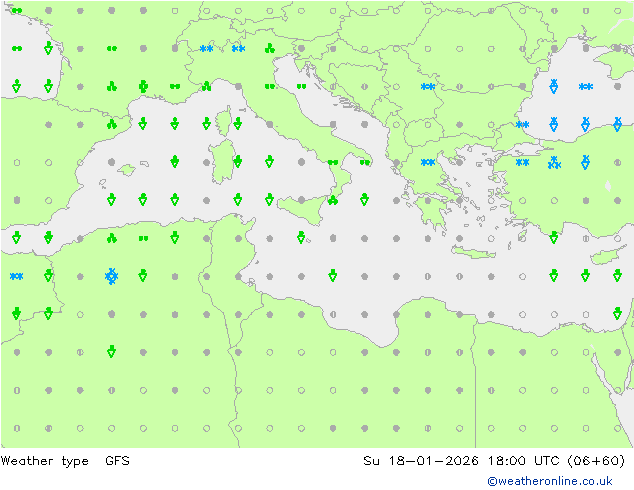
Task: Select the blue snow symbol on Serbia-Bulgaria border
Action: [428, 87]
